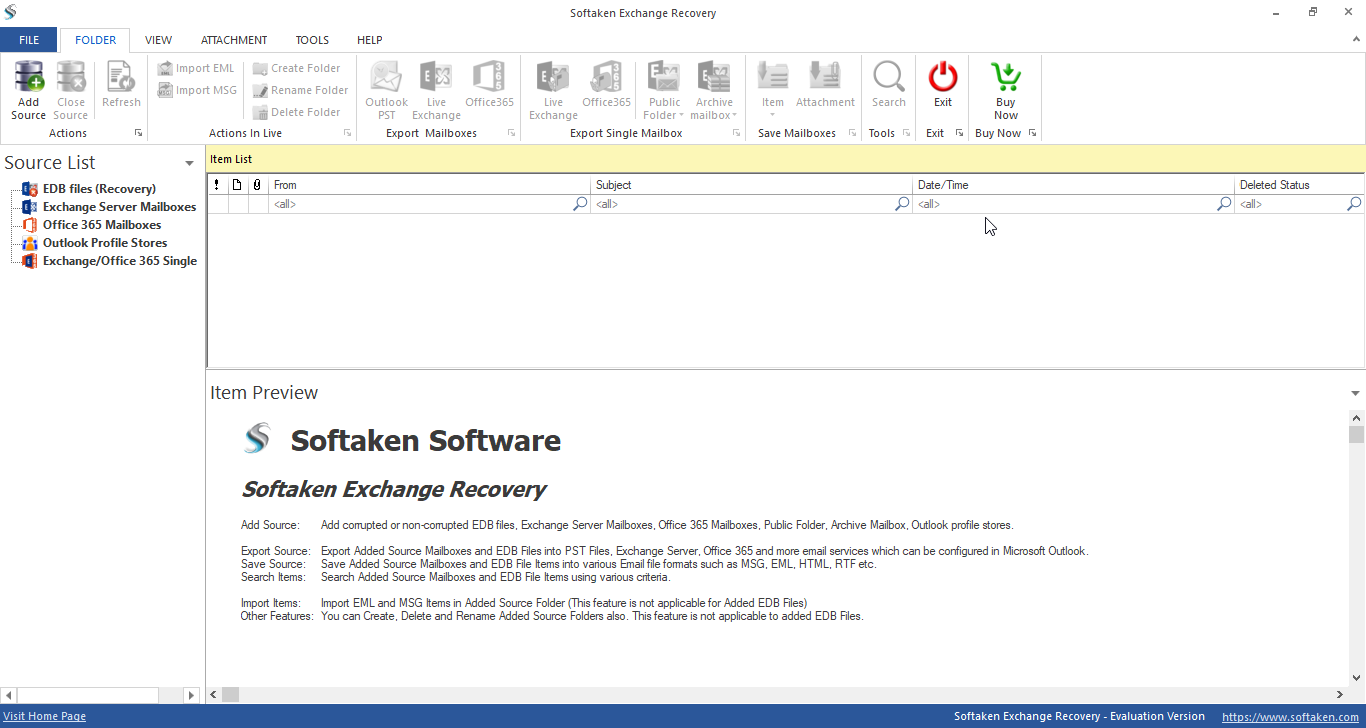
Task: Choose Office365 under Export Single Mailbox
Action: click(607, 85)
